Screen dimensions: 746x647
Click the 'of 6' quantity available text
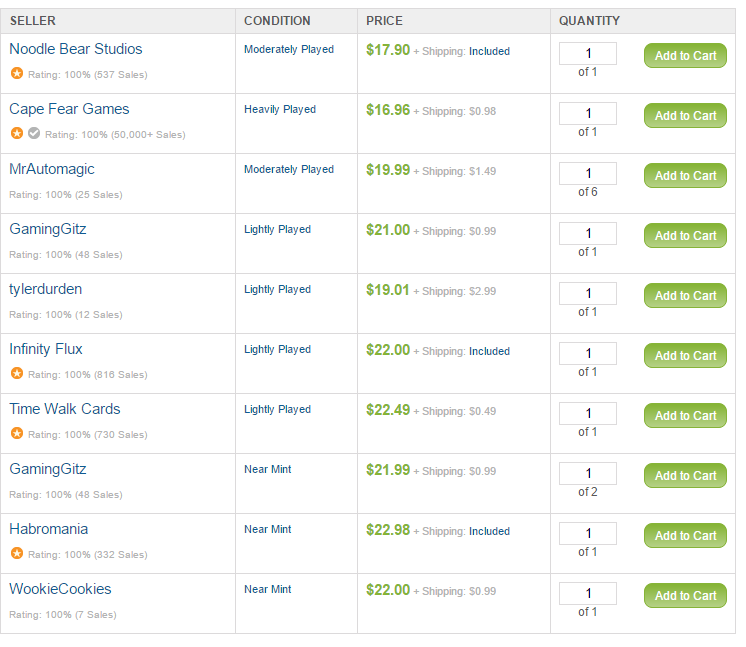588,192
